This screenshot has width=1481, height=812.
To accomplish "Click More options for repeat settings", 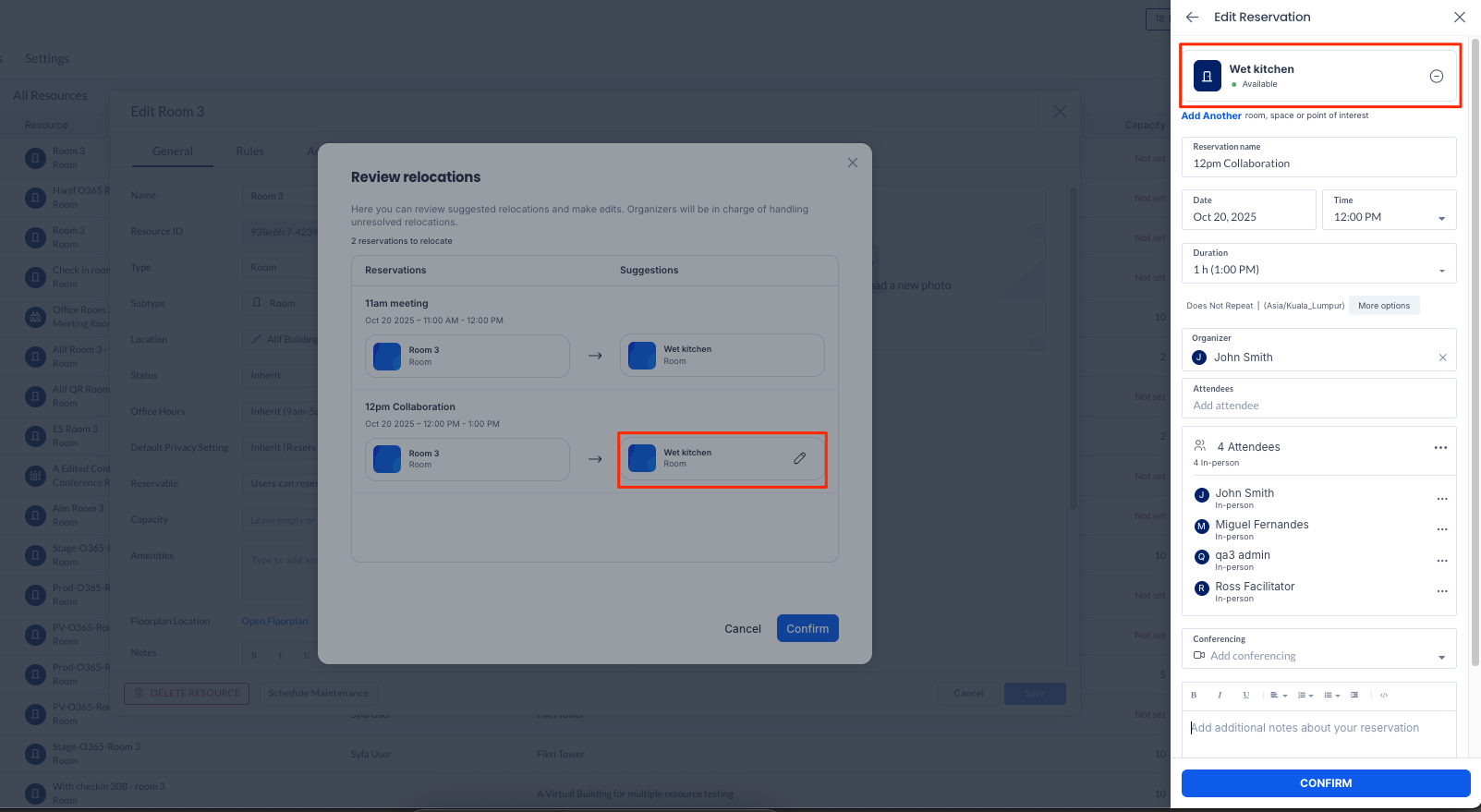I will click(1384, 306).
